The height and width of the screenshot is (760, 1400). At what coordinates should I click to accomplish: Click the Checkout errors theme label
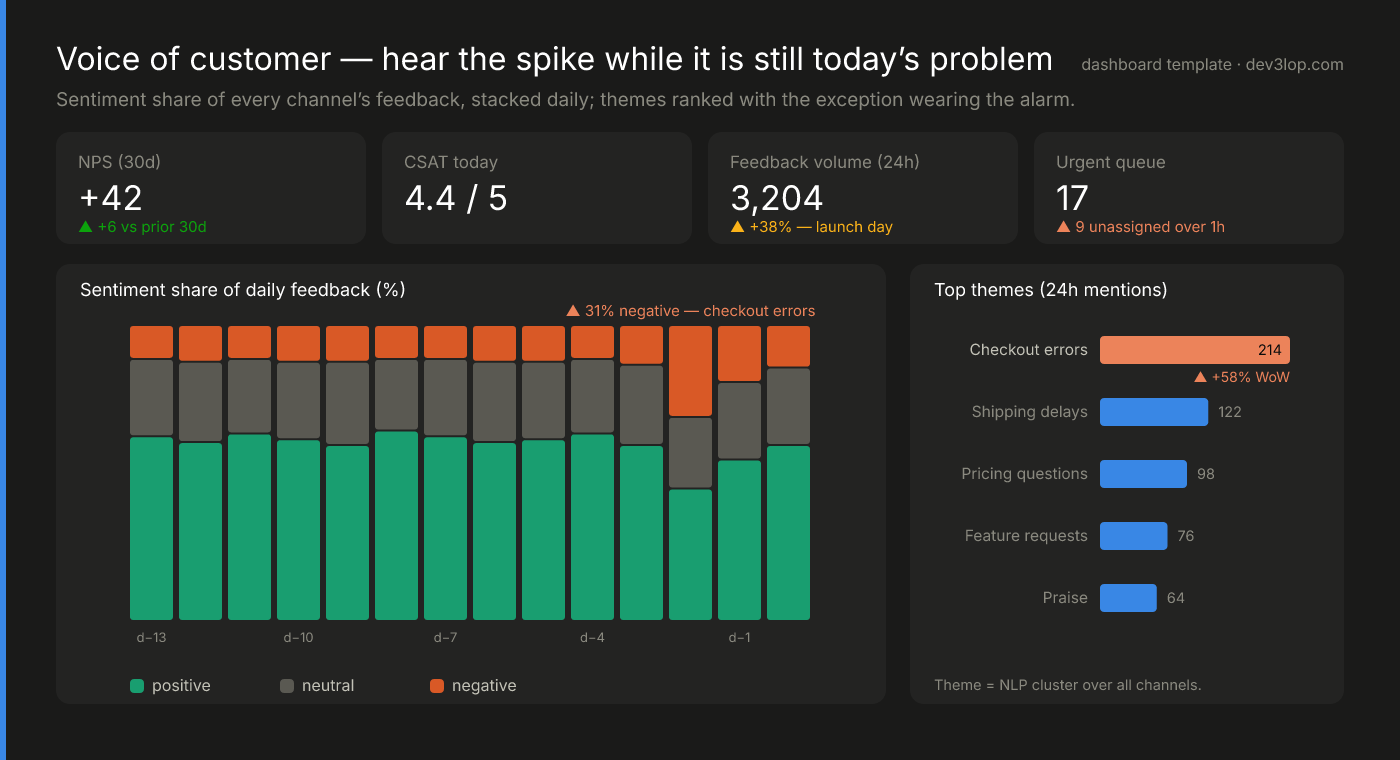(1028, 350)
